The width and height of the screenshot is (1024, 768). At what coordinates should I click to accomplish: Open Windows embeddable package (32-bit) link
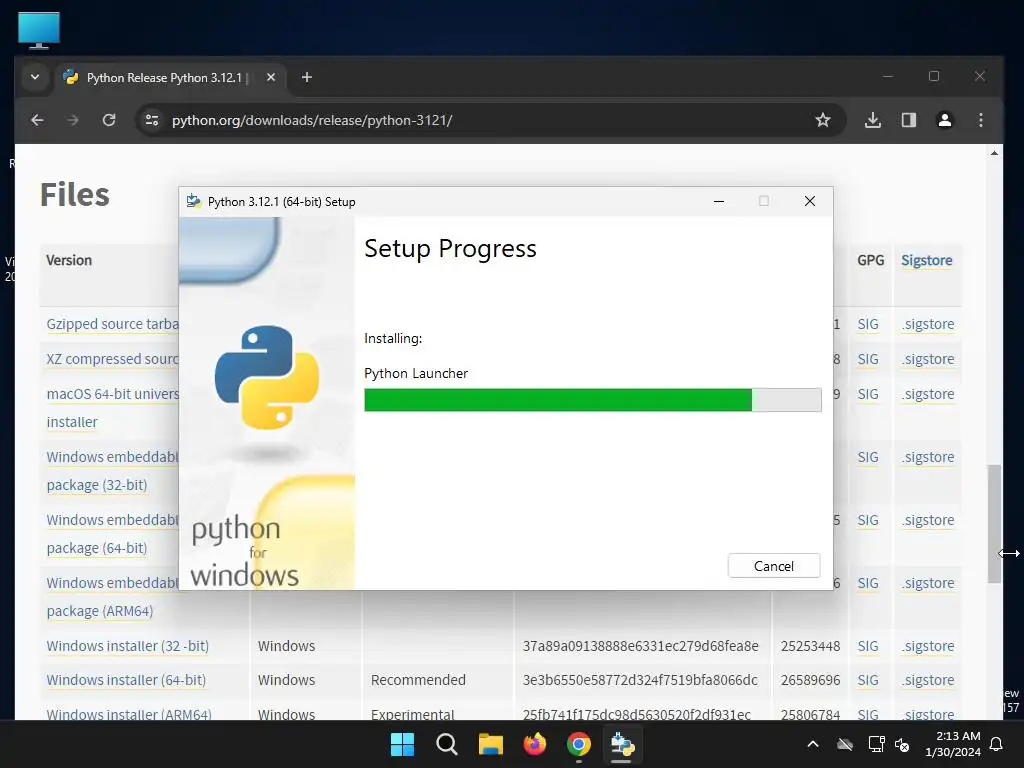(112, 470)
